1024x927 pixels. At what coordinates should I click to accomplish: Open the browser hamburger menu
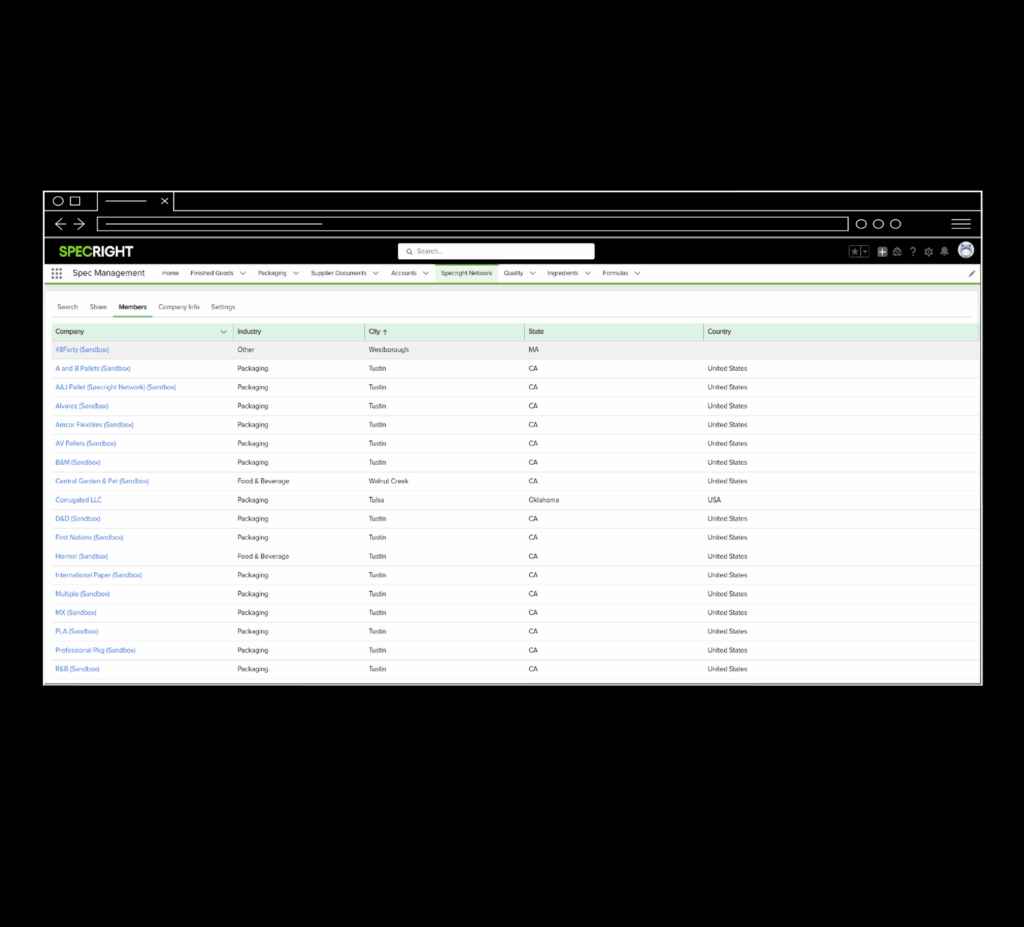pyautogui.click(x=961, y=224)
